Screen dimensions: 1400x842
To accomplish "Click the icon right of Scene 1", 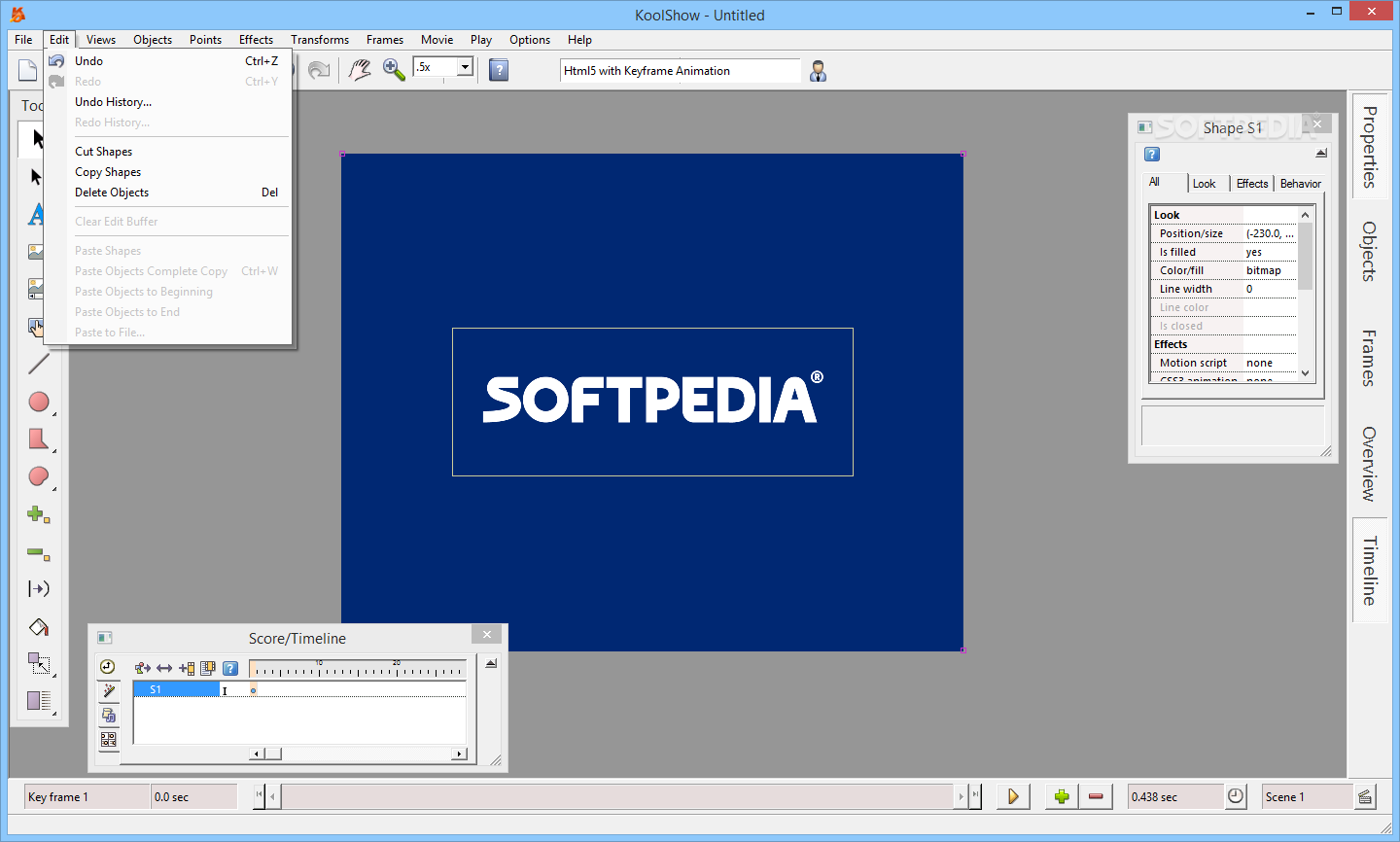I will pyautogui.click(x=1365, y=796).
